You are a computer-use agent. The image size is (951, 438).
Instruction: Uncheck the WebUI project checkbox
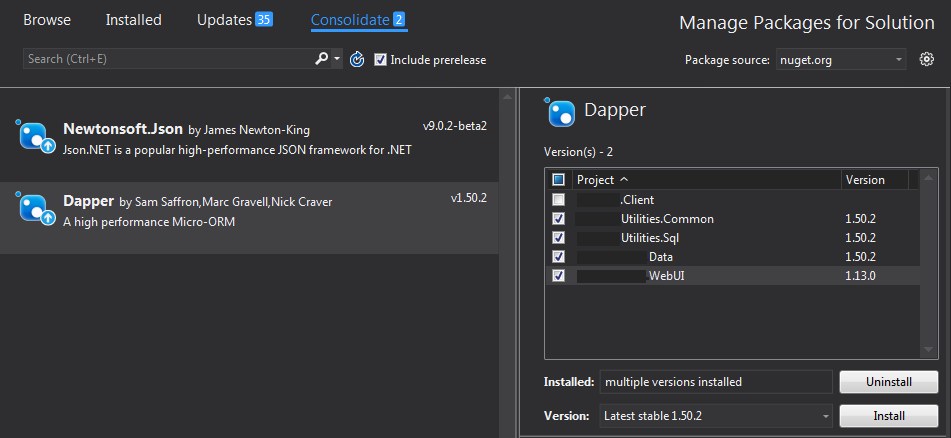point(559,276)
